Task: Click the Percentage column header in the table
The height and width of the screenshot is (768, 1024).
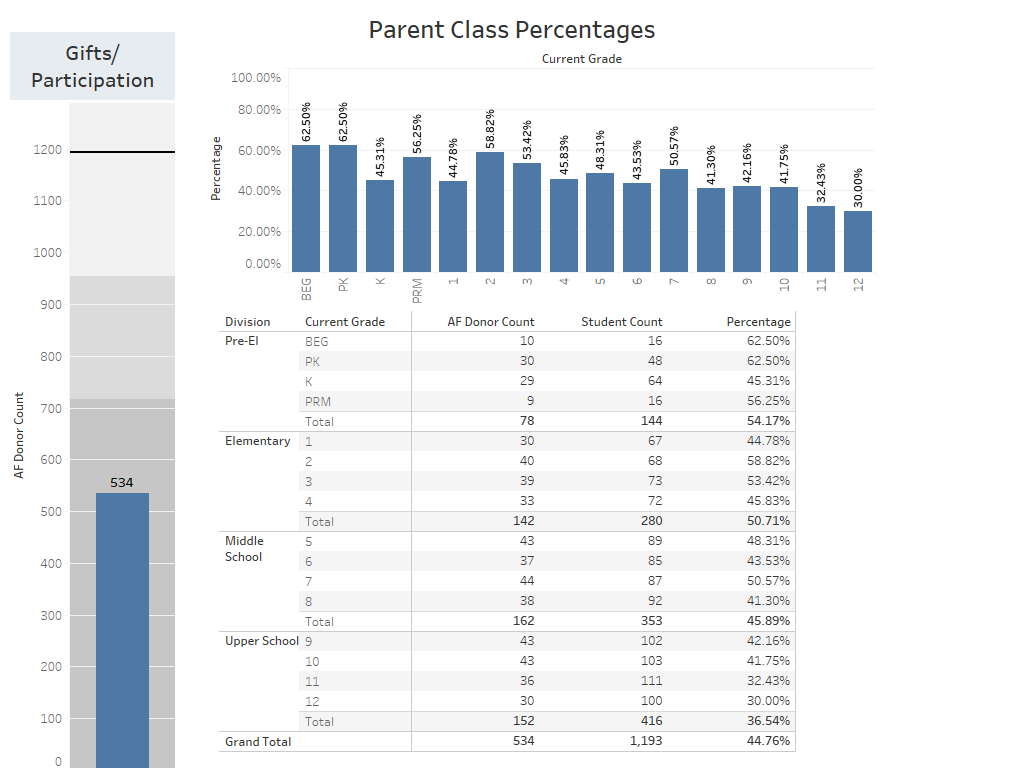Action: coord(758,322)
